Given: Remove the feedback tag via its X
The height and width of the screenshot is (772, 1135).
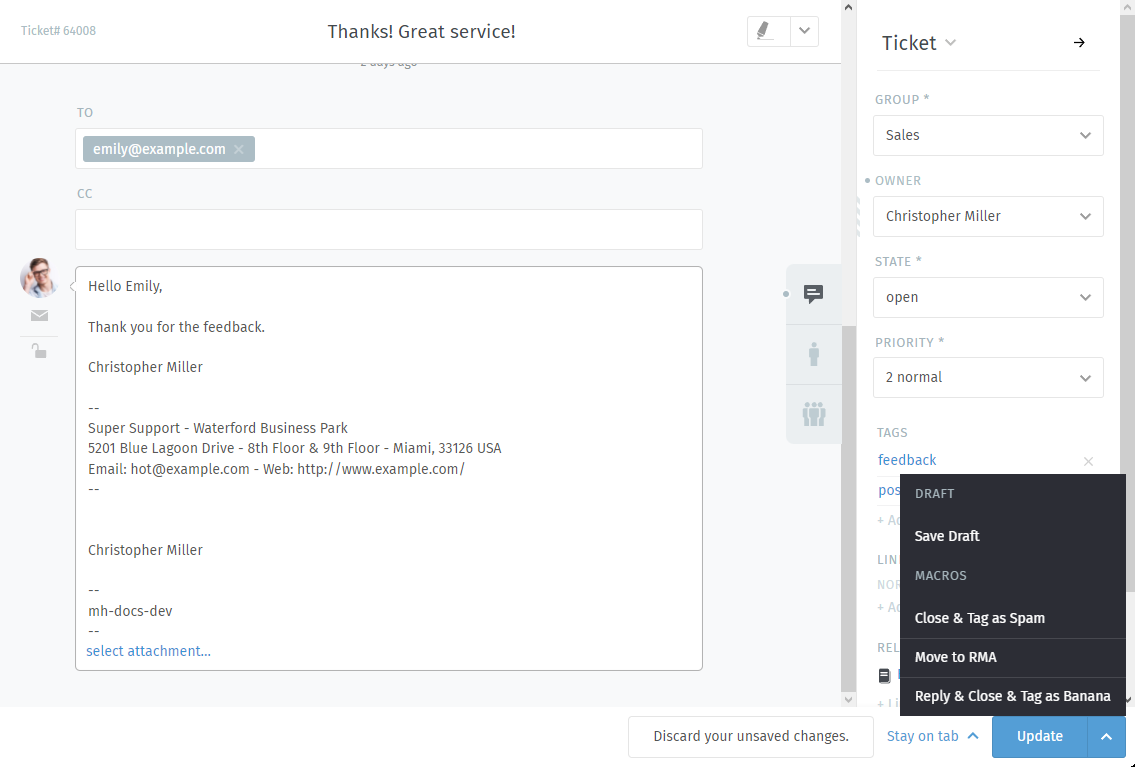Looking at the screenshot, I should coord(1088,461).
